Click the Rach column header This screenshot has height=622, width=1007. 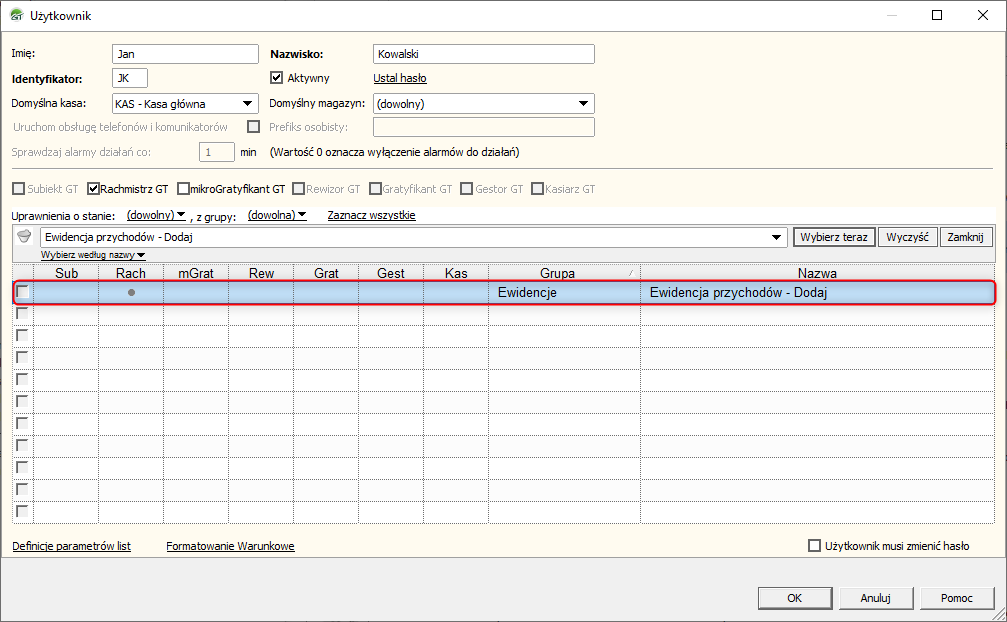131,273
